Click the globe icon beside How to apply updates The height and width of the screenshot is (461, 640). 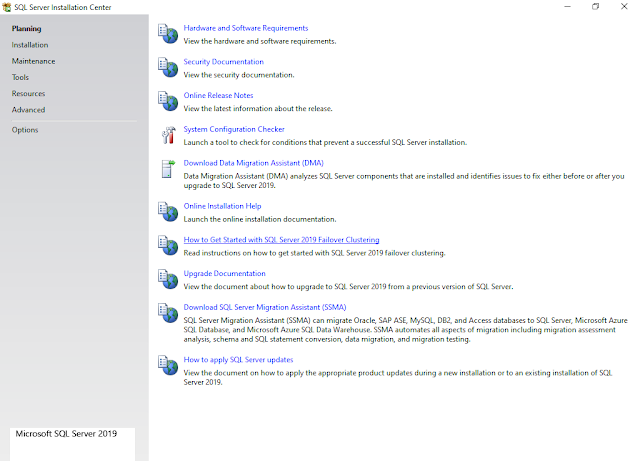click(168, 365)
